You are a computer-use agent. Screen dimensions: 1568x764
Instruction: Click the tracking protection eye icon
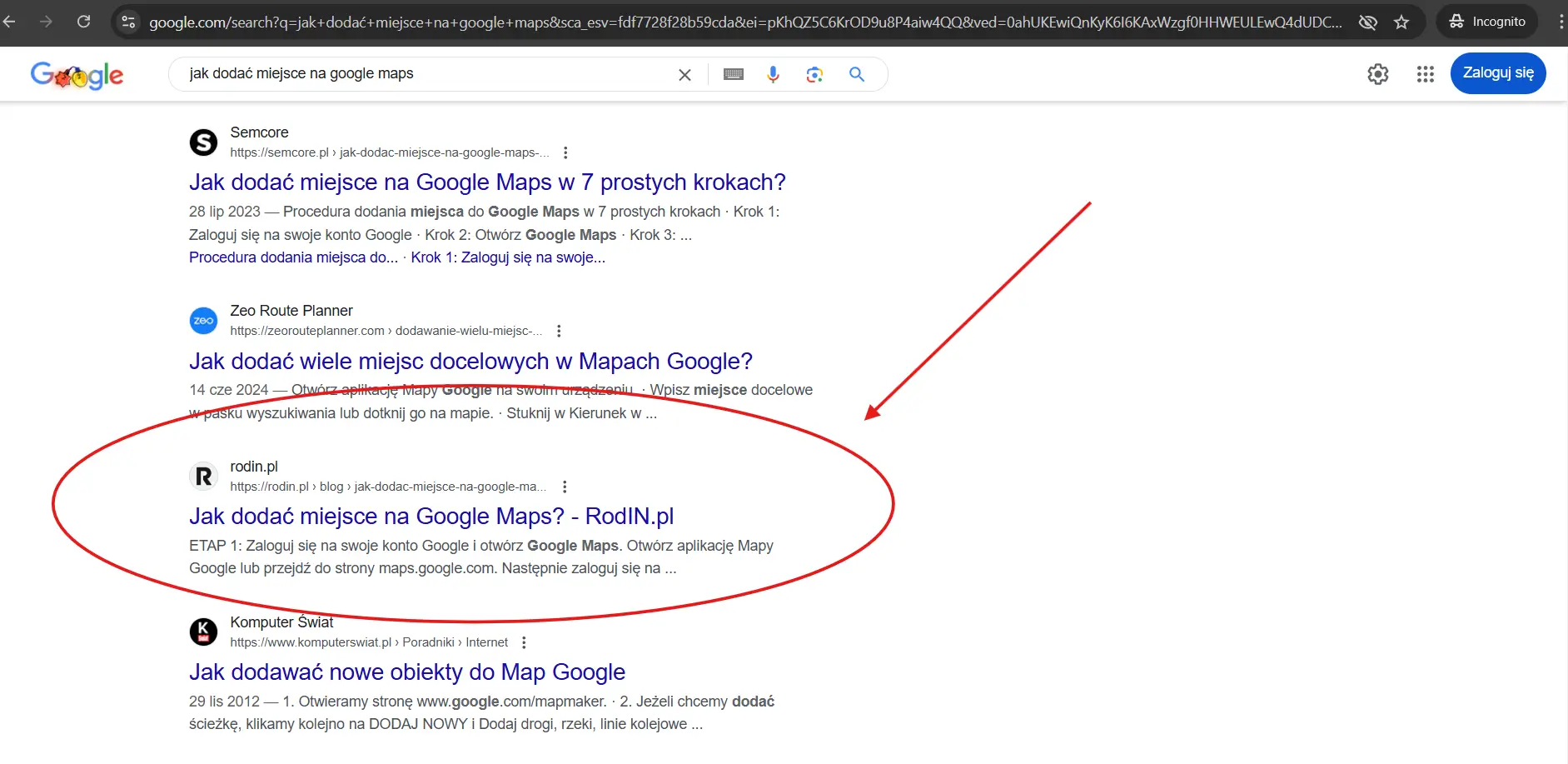pos(1367,22)
